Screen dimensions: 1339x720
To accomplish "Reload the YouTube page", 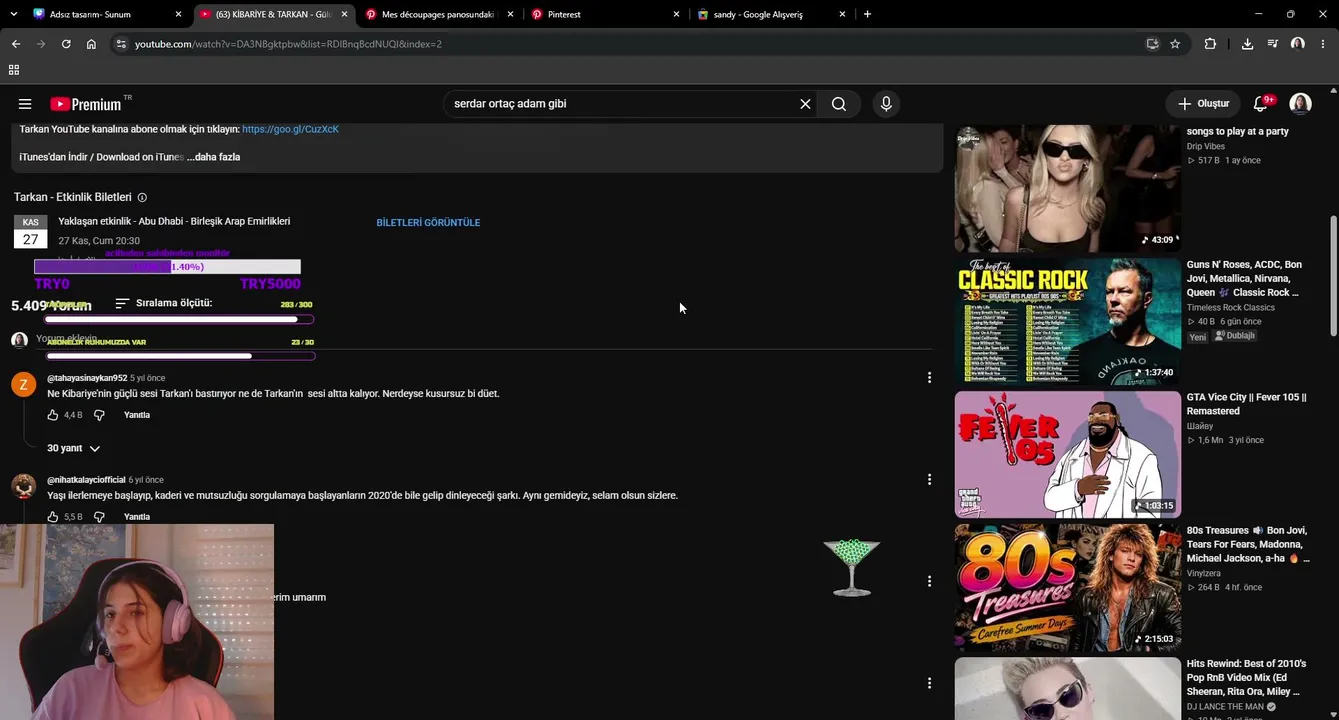I will tap(66, 44).
